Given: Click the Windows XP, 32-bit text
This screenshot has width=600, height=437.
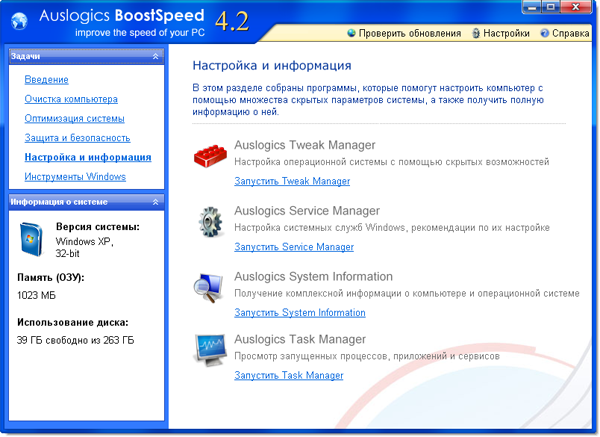Looking at the screenshot, I should point(85,248).
